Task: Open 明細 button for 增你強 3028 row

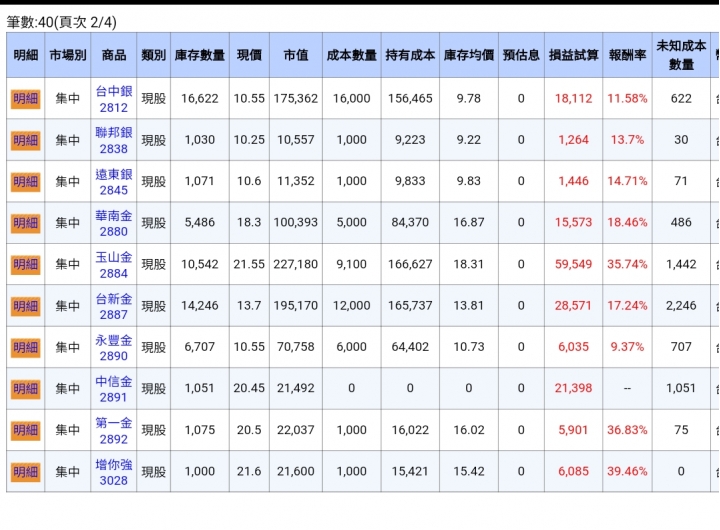Action: point(26,472)
